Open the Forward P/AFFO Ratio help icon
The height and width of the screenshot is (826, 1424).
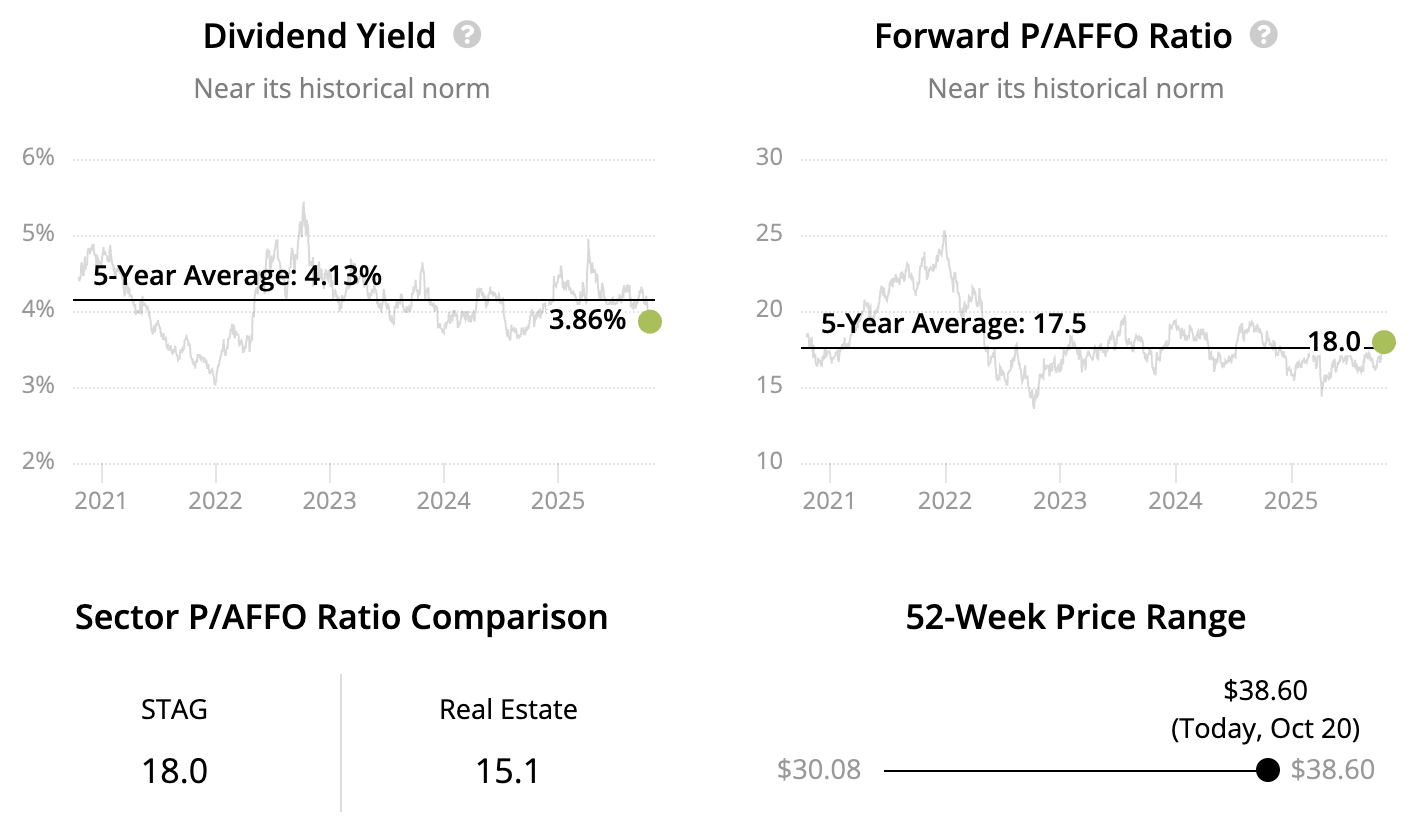pyautogui.click(x=1264, y=36)
